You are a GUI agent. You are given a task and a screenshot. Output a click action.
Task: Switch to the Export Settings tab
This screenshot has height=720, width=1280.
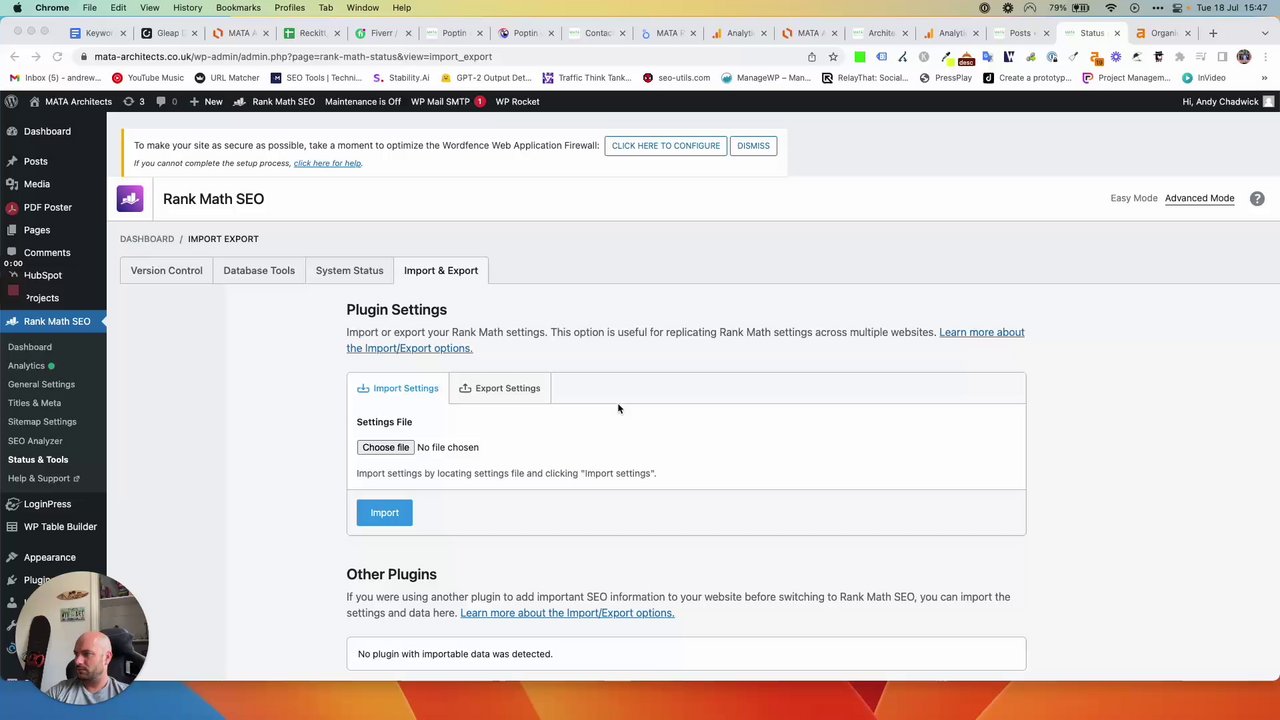500,388
